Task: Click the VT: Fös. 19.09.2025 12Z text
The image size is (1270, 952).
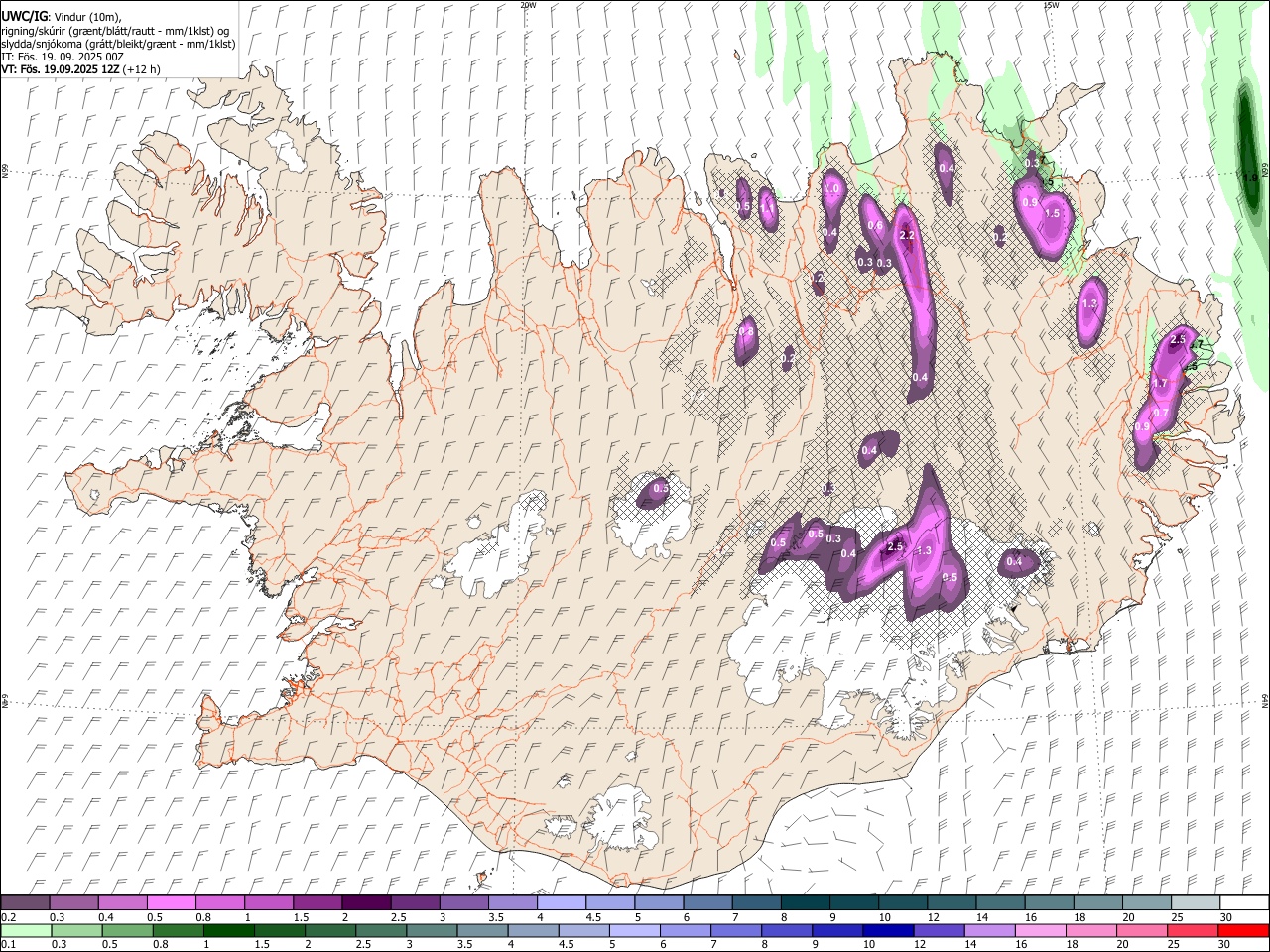Action: (x=62, y=69)
